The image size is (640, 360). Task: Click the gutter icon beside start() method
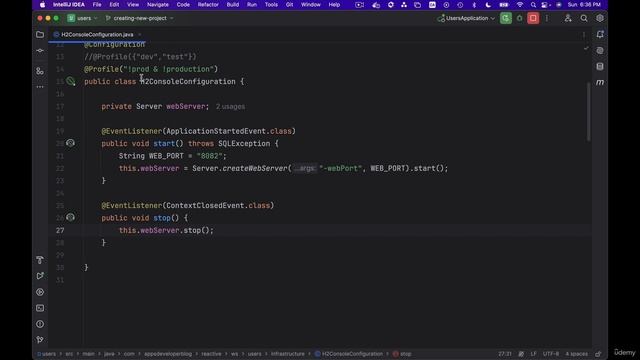point(70,143)
